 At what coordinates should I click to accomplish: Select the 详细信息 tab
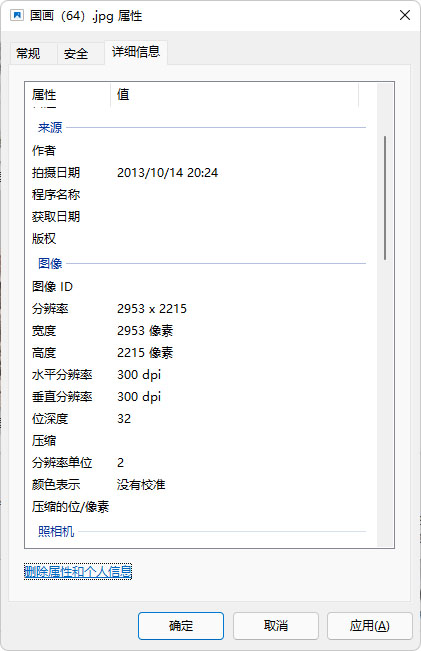(x=136, y=52)
